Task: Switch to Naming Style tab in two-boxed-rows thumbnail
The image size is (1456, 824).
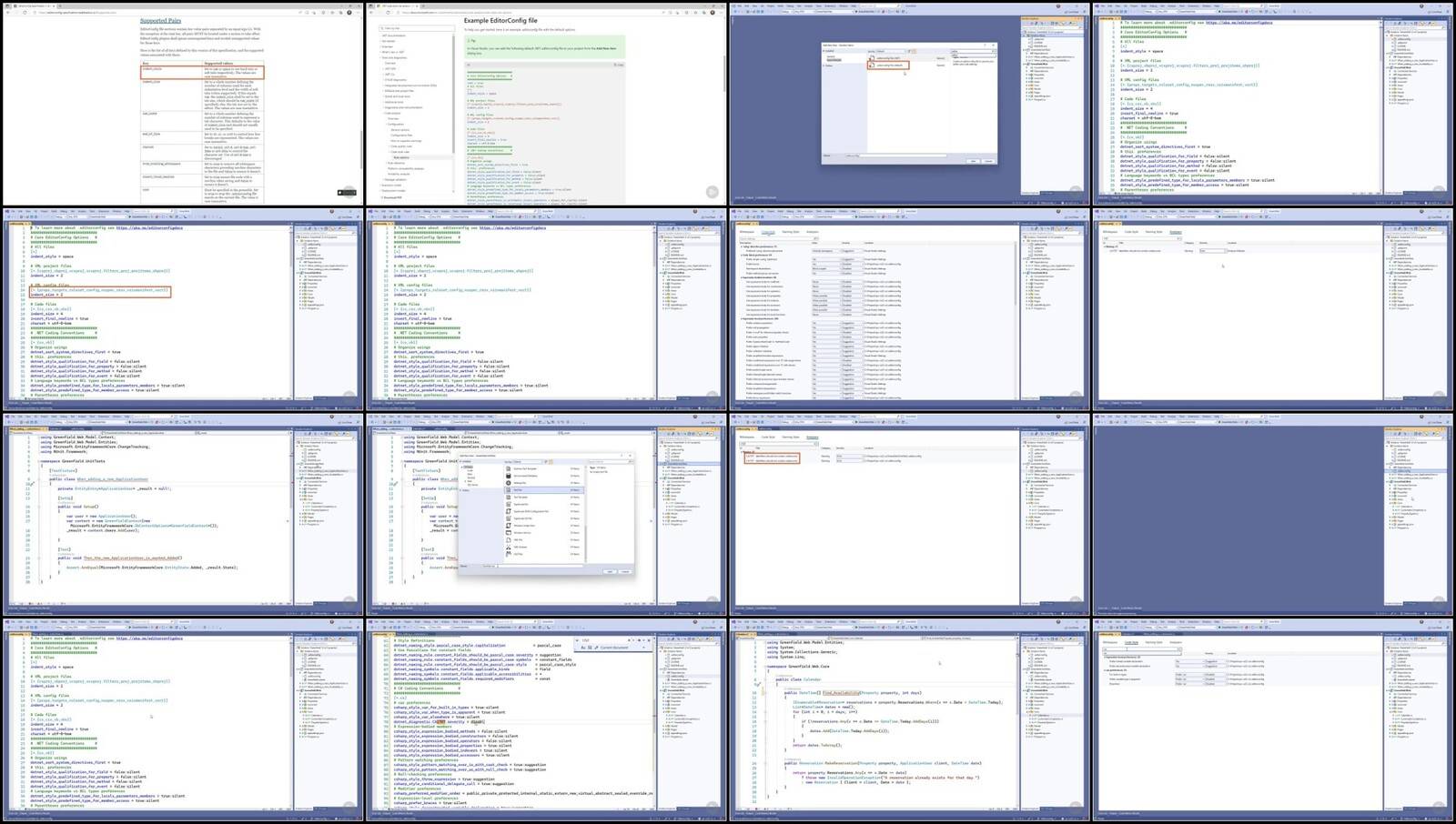Action: coord(791,437)
